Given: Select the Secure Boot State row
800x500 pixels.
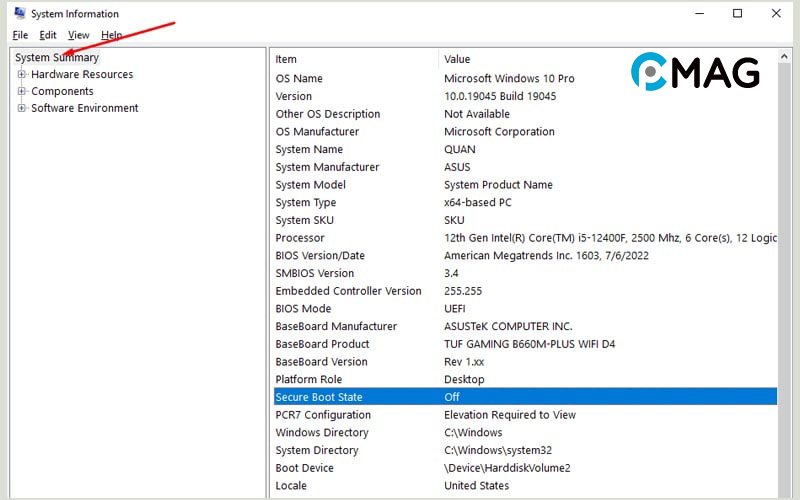Looking at the screenshot, I should (x=526, y=397).
